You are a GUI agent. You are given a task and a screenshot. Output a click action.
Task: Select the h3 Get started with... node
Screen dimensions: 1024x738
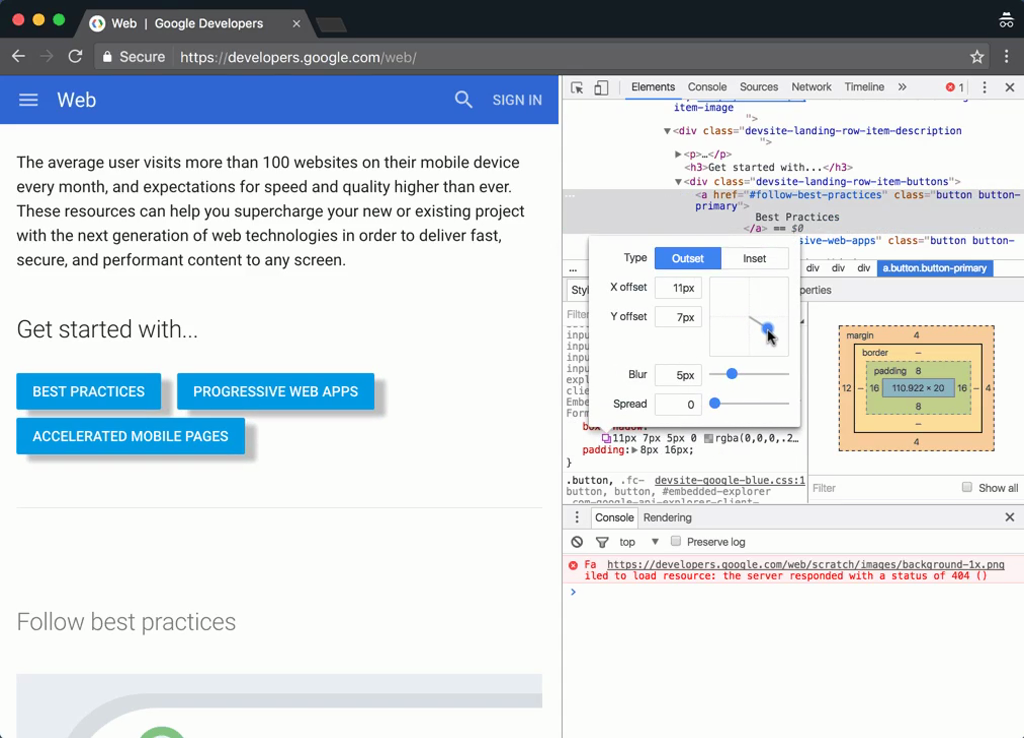[x=768, y=167]
